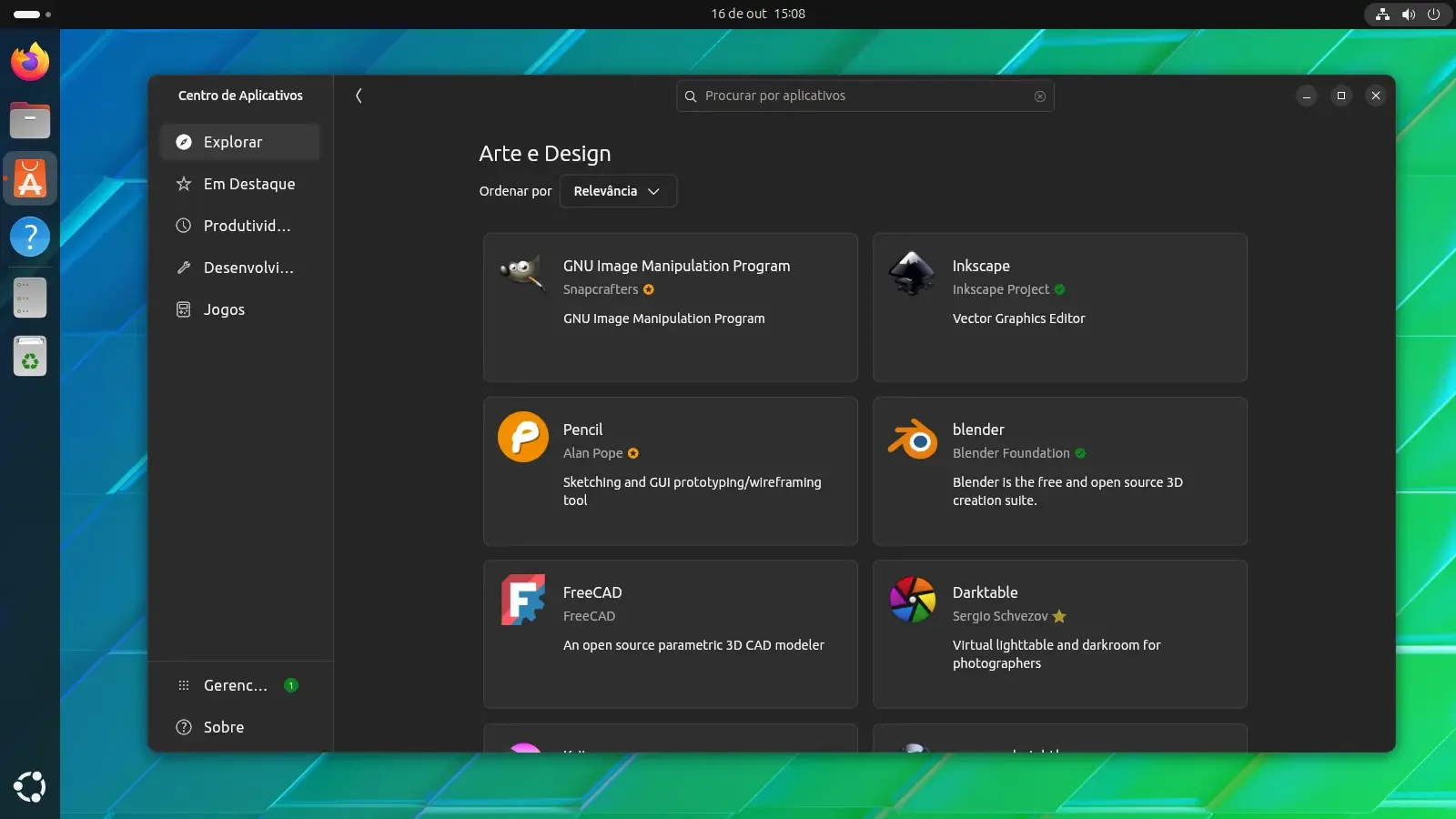
Task: Click the Alan Pope publisher name
Action: (593, 453)
